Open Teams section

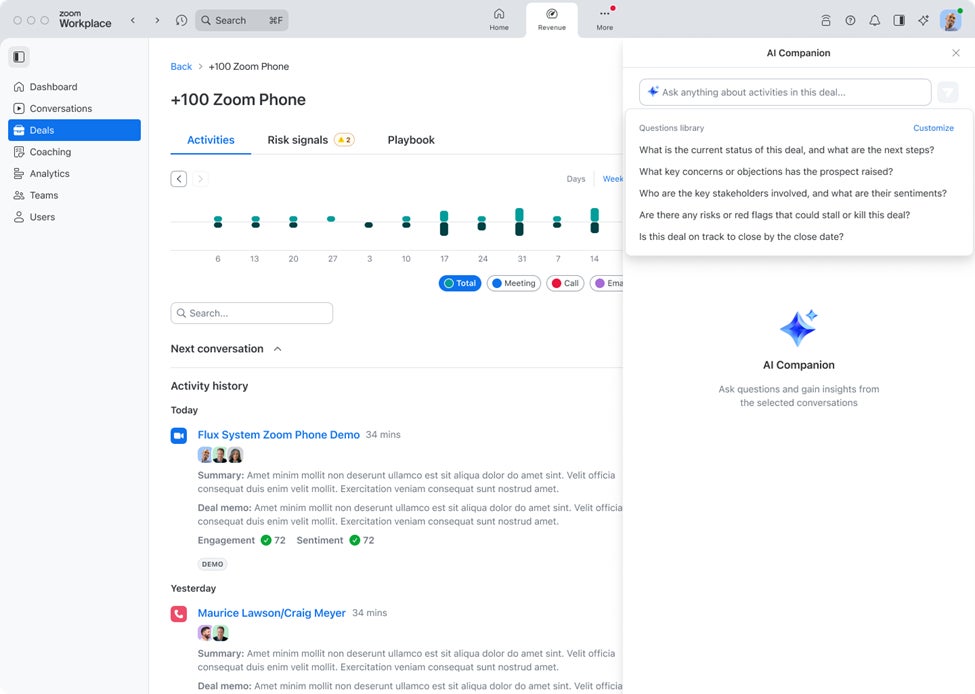click(74, 195)
